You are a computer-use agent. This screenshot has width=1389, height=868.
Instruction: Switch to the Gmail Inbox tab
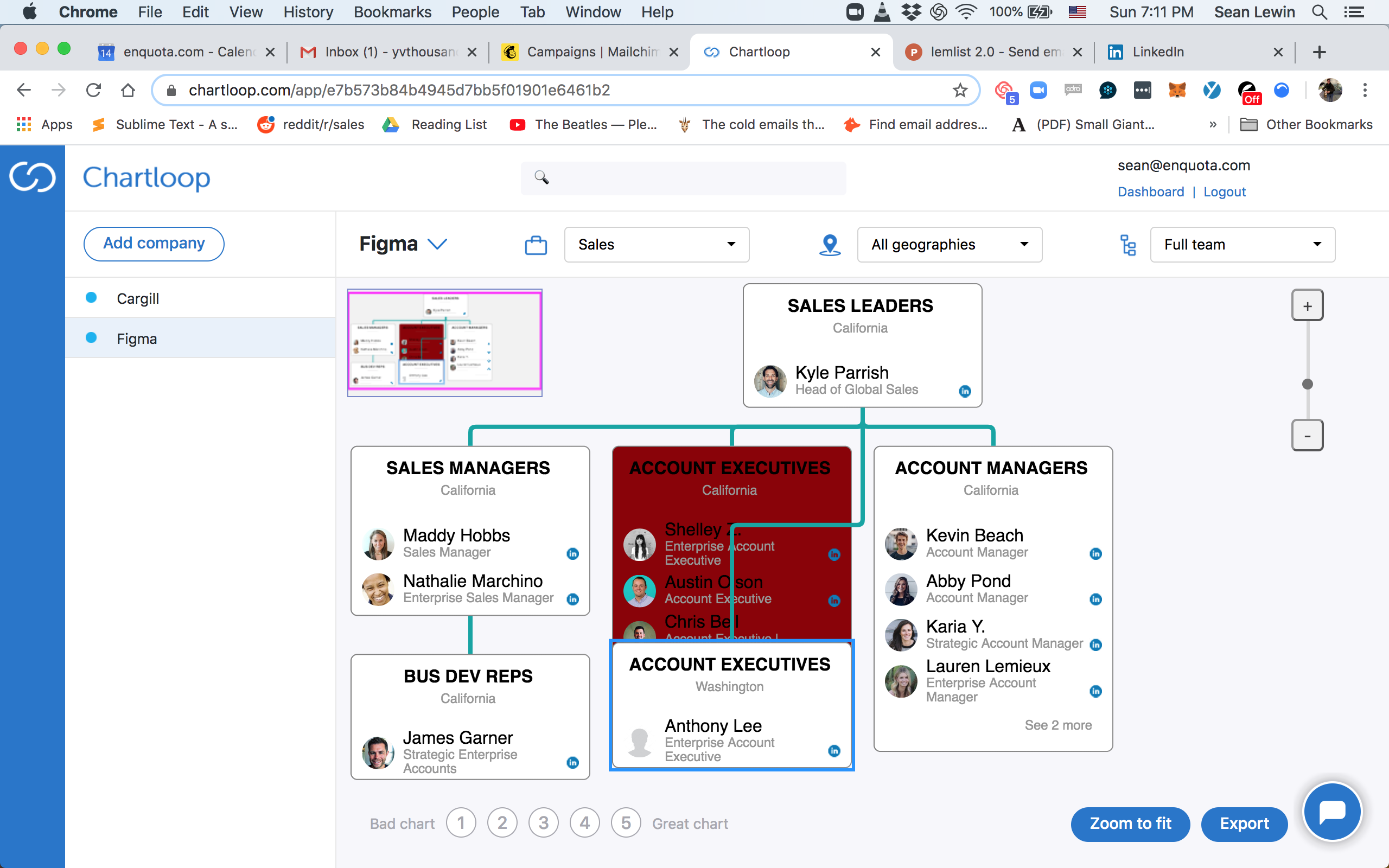388,52
